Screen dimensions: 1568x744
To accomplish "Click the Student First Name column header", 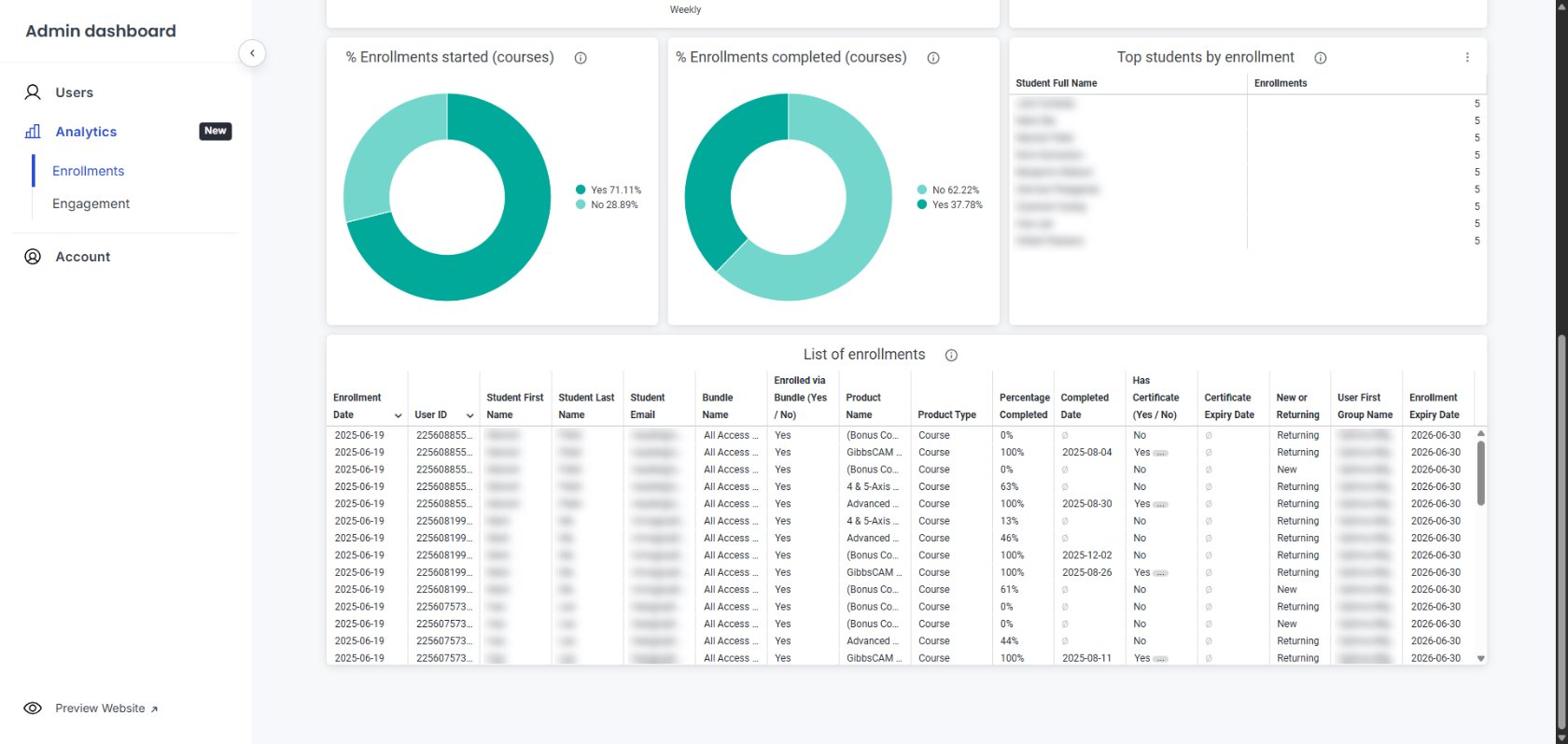I will coord(514,406).
